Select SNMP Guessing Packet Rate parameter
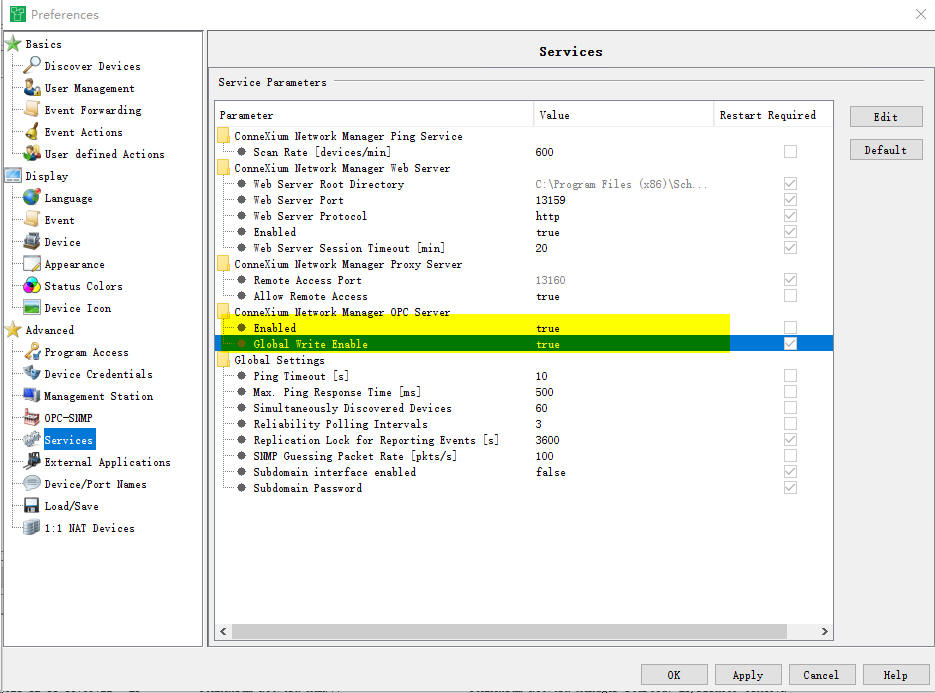 (x=355, y=456)
